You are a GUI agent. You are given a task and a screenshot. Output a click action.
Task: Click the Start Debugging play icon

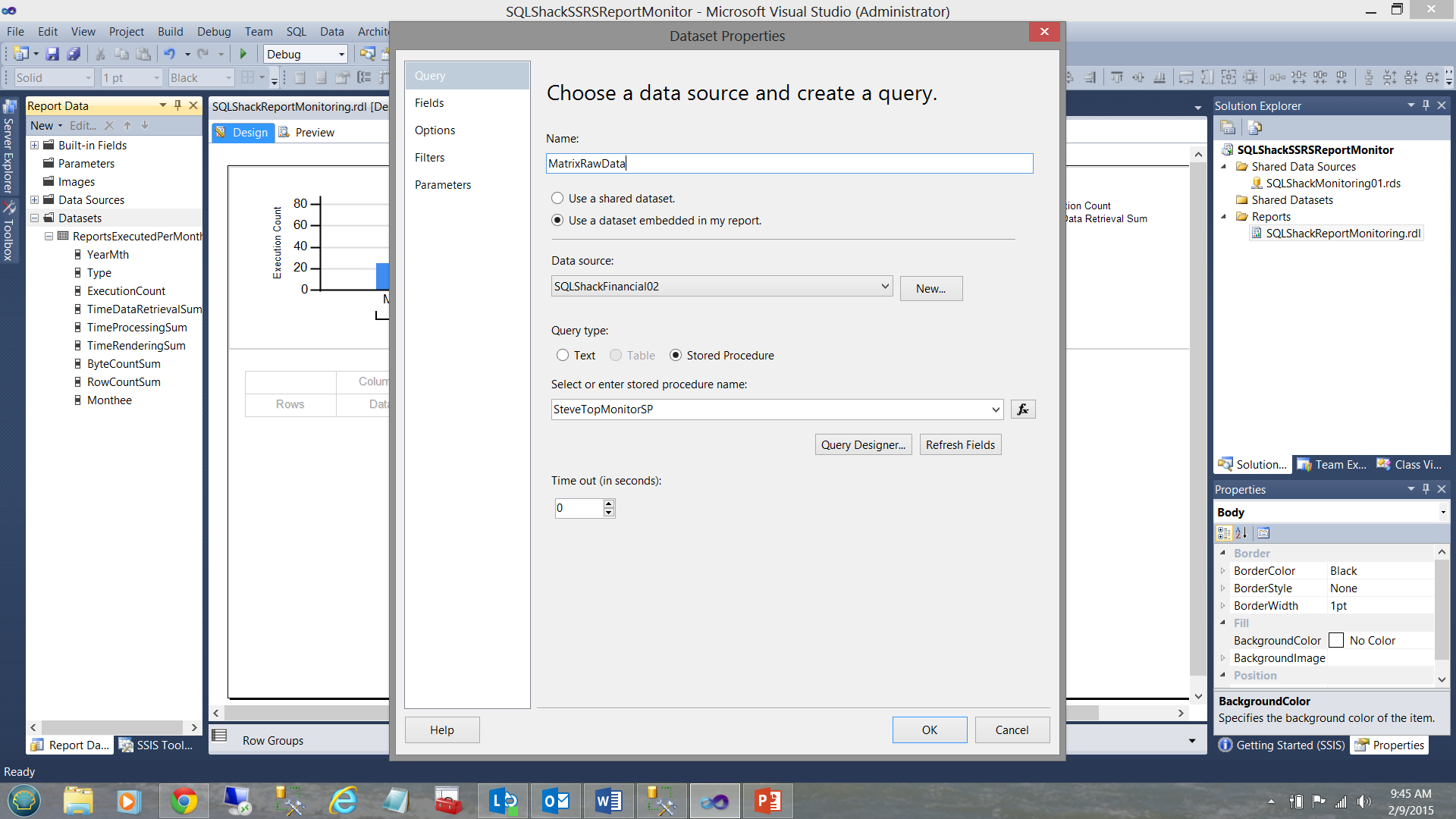tap(243, 54)
